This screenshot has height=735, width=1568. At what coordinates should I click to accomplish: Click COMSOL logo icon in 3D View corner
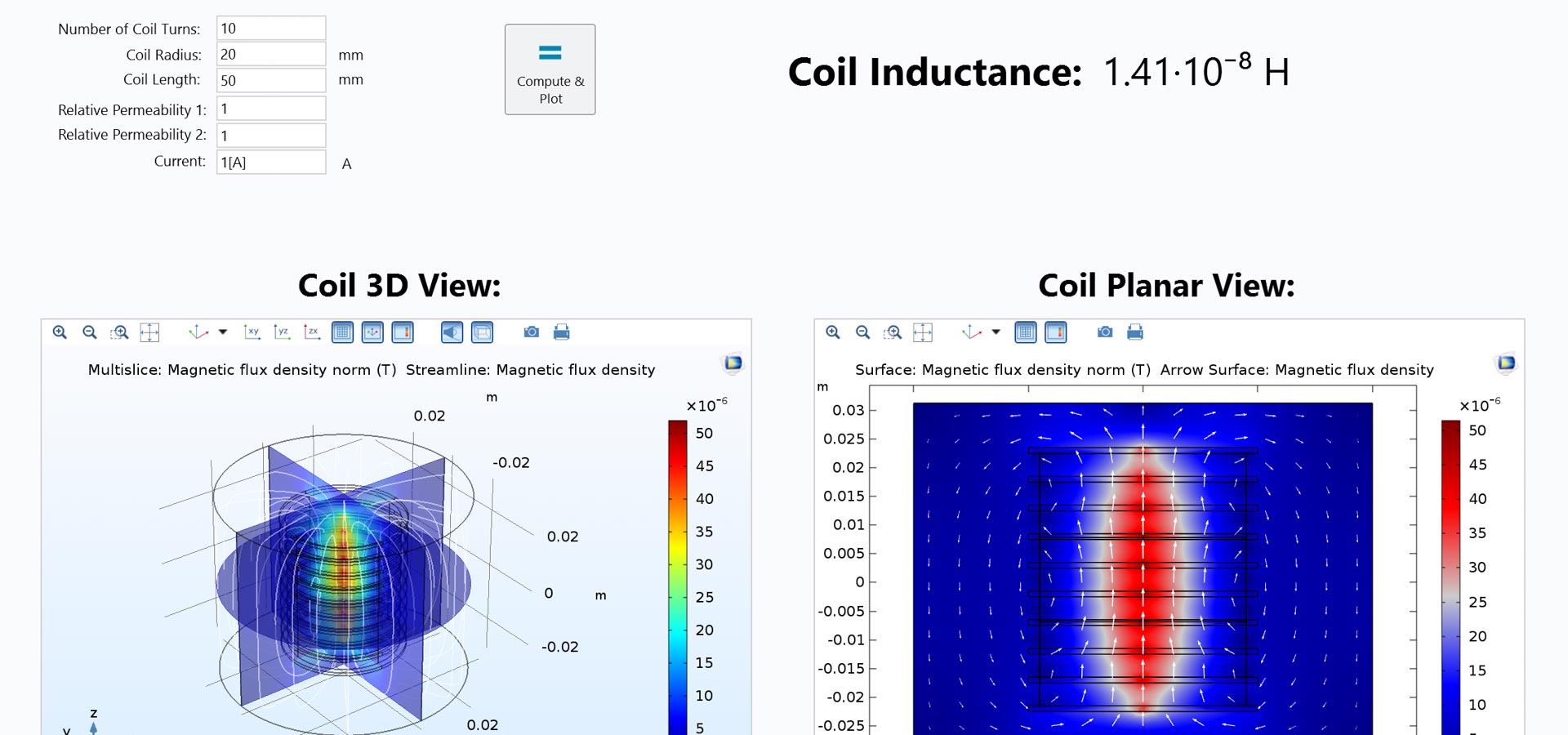(x=733, y=363)
